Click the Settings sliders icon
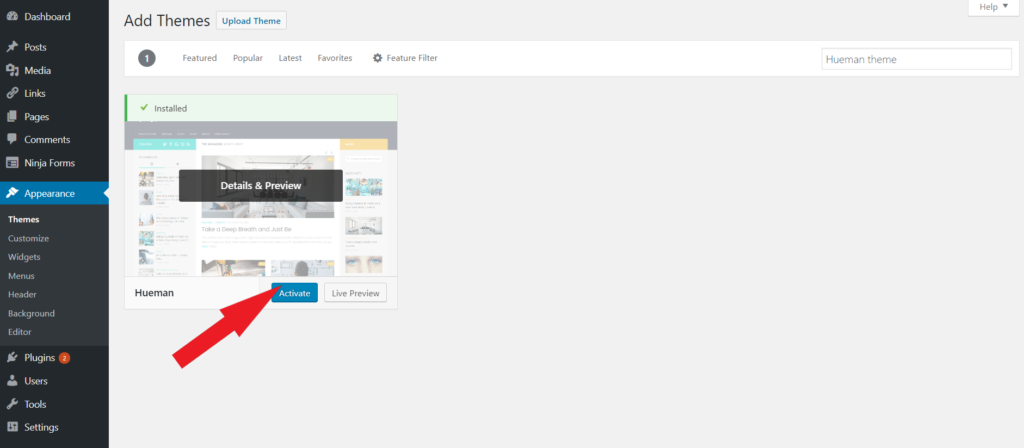This screenshot has height=448, width=1024. click(x=12, y=427)
